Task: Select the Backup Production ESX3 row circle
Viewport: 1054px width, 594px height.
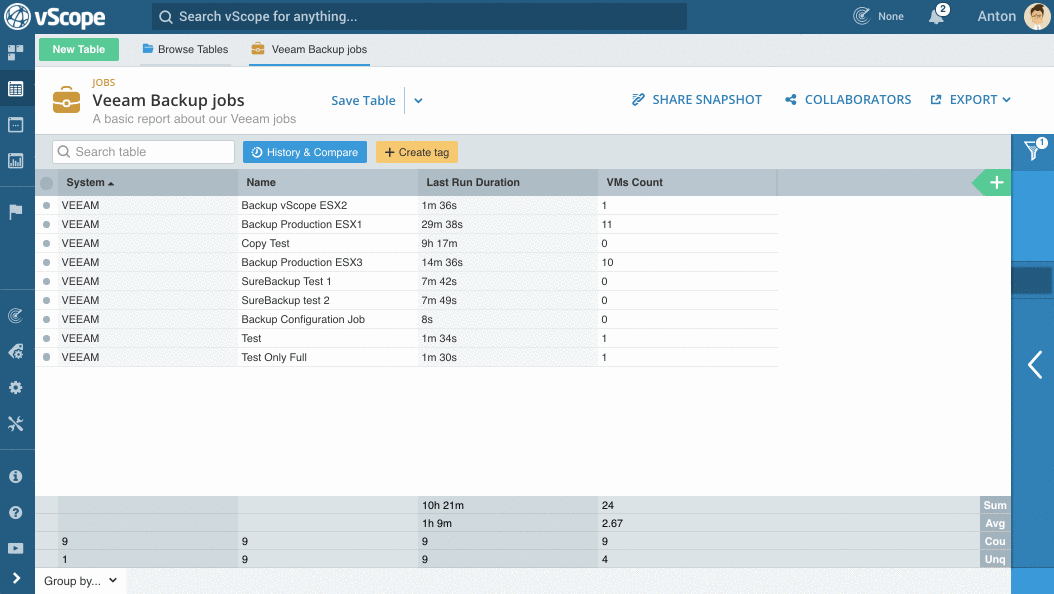Action: (x=46, y=262)
